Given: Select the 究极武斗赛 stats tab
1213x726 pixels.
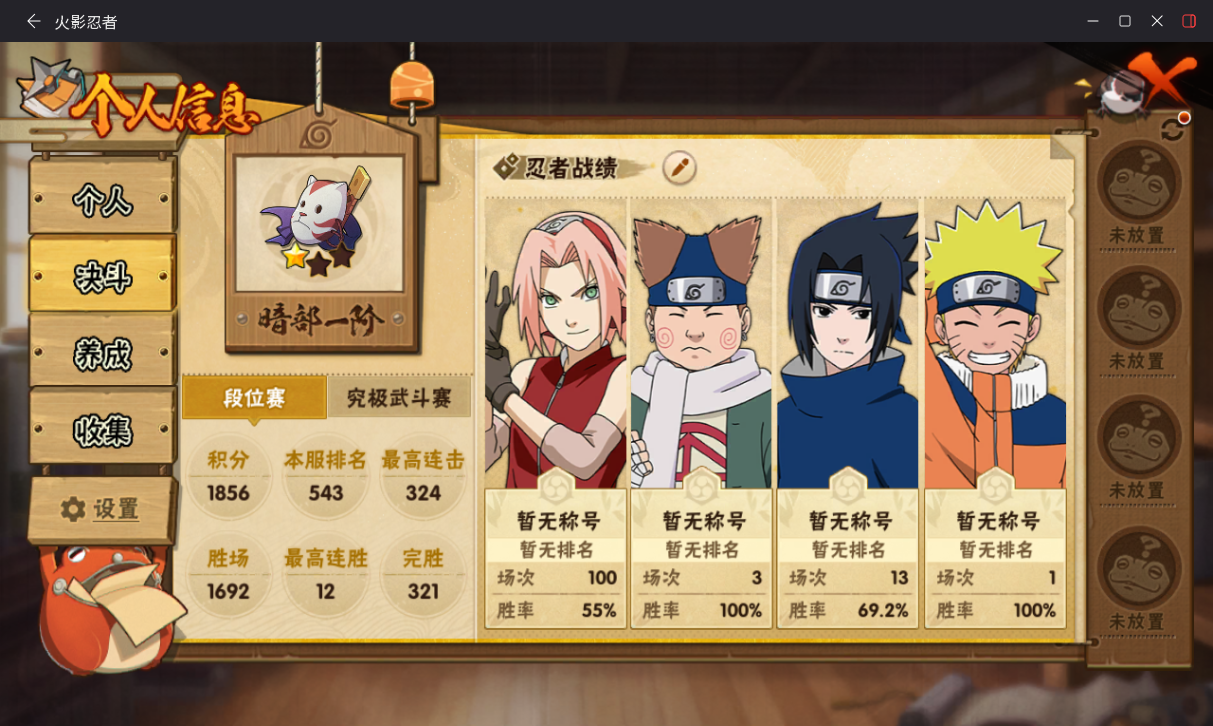Looking at the screenshot, I should tap(399, 398).
